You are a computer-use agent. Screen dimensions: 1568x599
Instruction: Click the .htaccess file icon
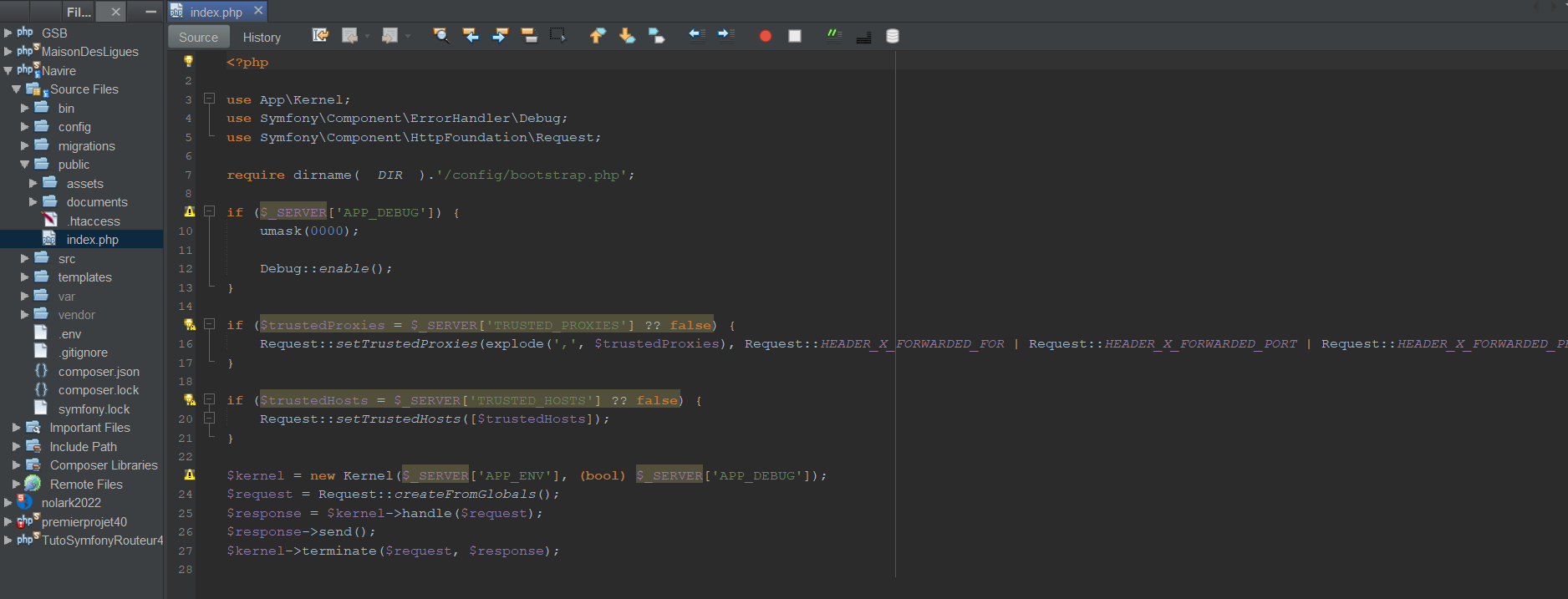click(x=50, y=221)
